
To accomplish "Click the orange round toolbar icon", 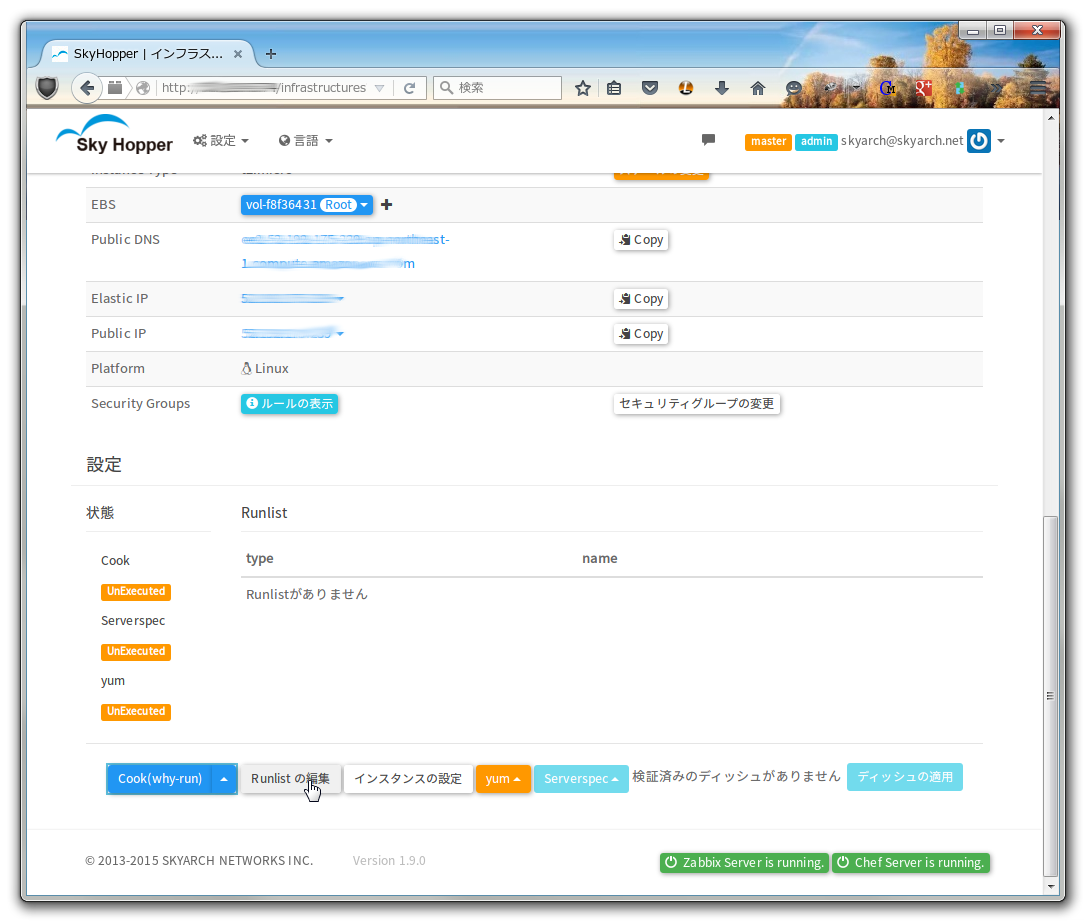I will coord(686,88).
